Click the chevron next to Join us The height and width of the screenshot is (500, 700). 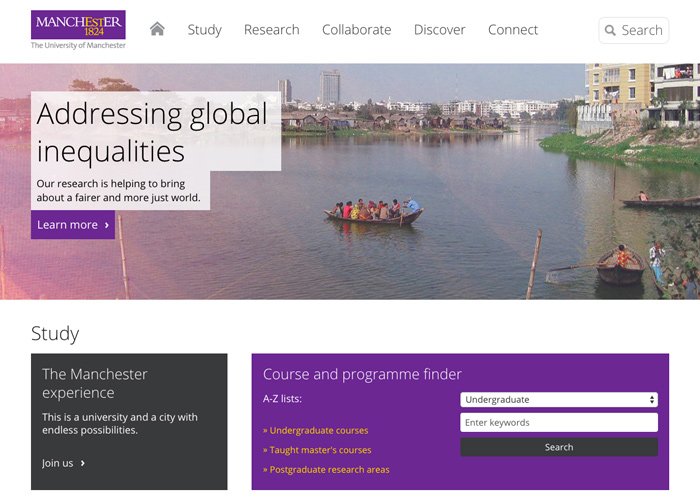point(83,463)
